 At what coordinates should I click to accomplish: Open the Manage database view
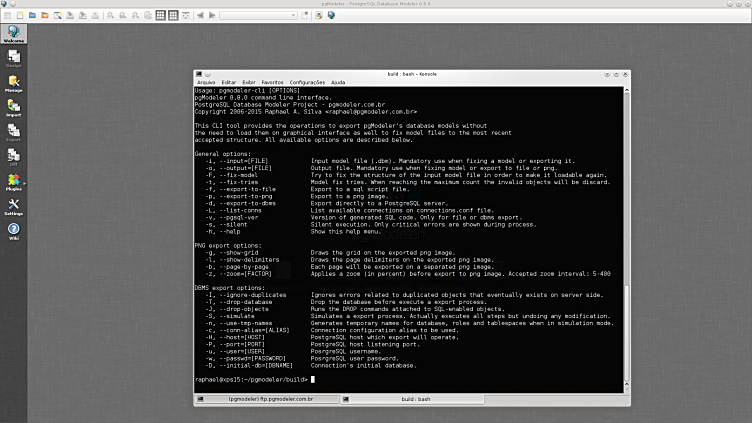(13, 83)
